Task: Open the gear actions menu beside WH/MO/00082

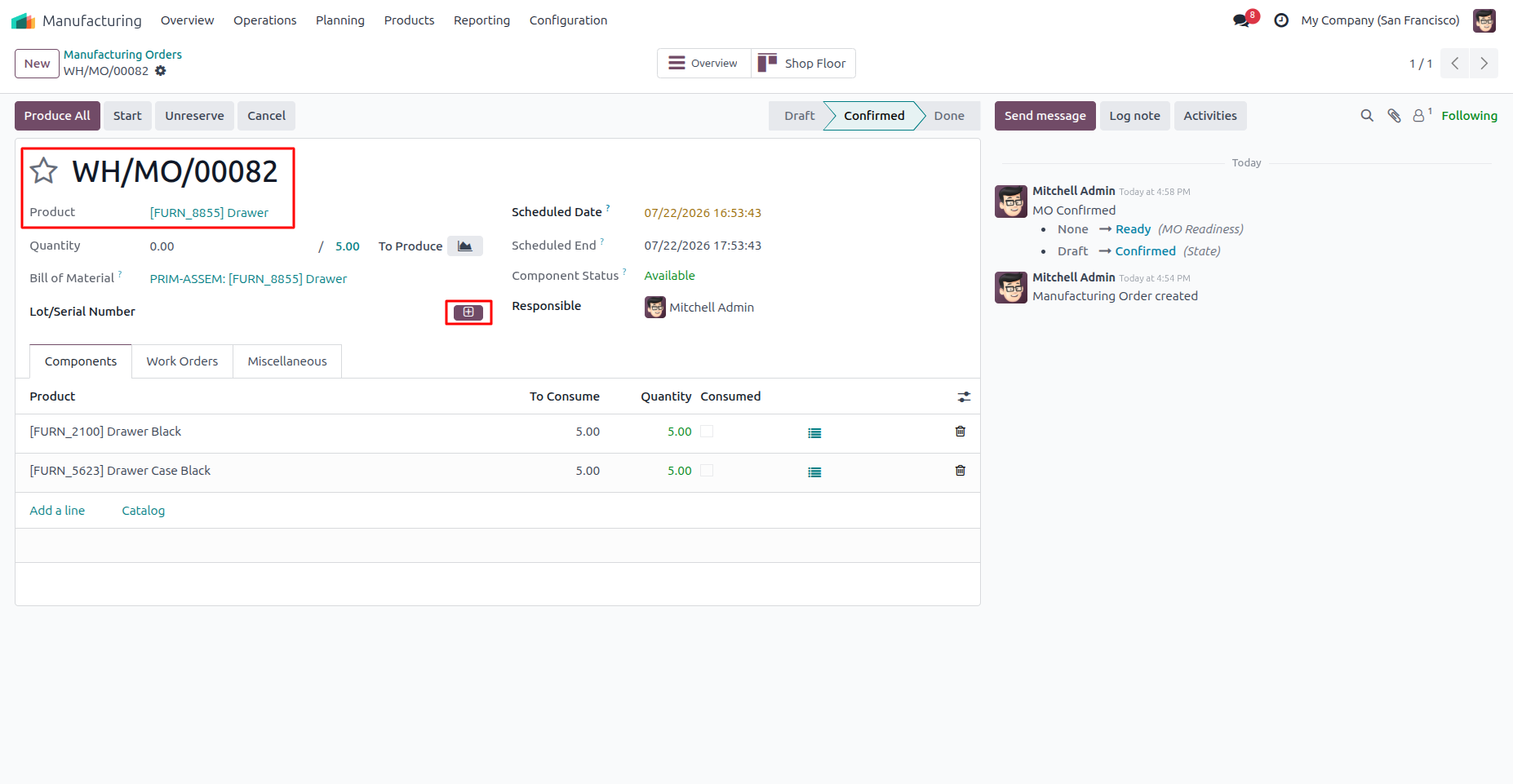Action: [x=161, y=71]
